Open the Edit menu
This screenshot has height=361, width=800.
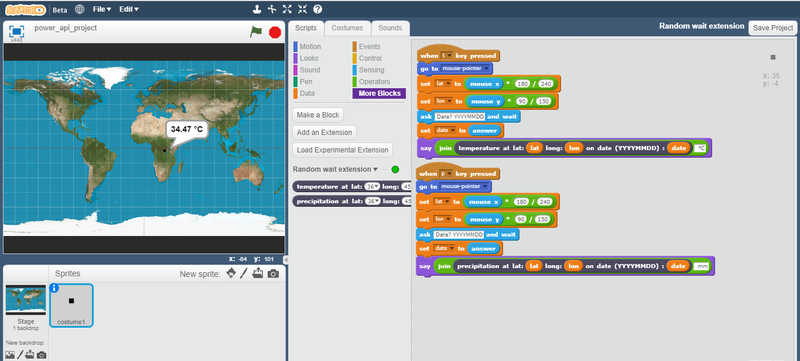click(x=129, y=9)
